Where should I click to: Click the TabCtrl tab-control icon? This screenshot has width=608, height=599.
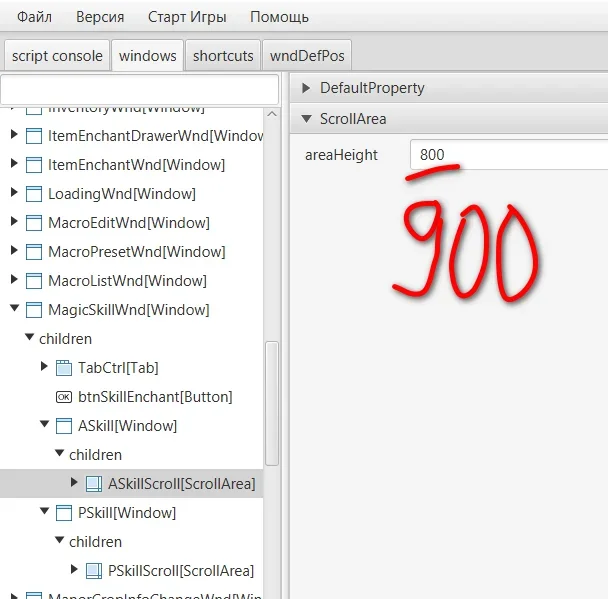click(64, 368)
